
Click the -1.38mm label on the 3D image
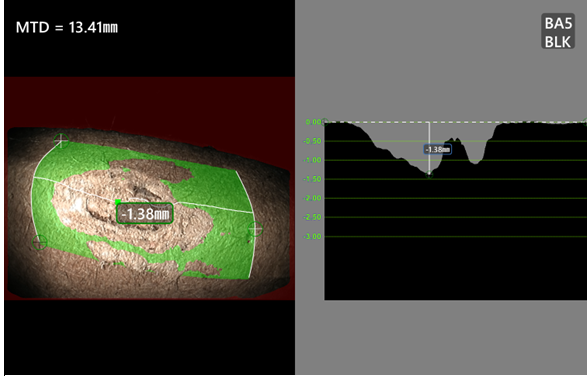pos(145,214)
